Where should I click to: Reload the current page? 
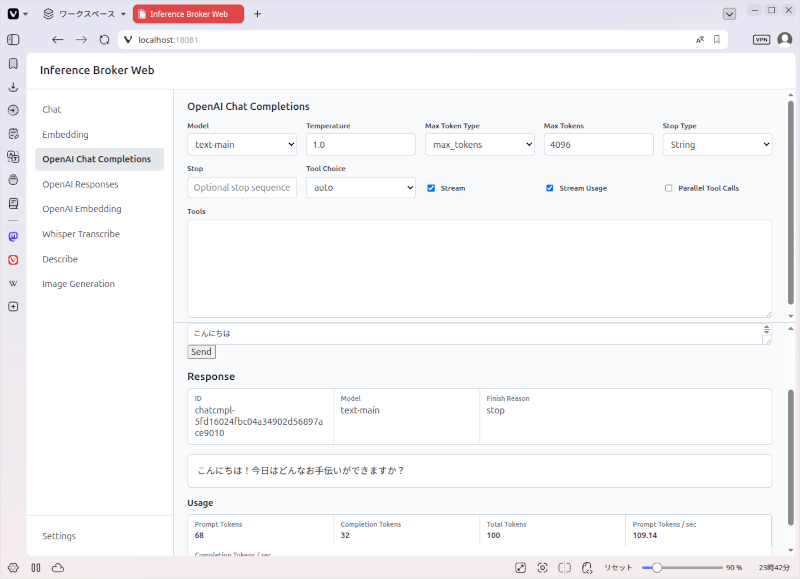click(104, 40)
